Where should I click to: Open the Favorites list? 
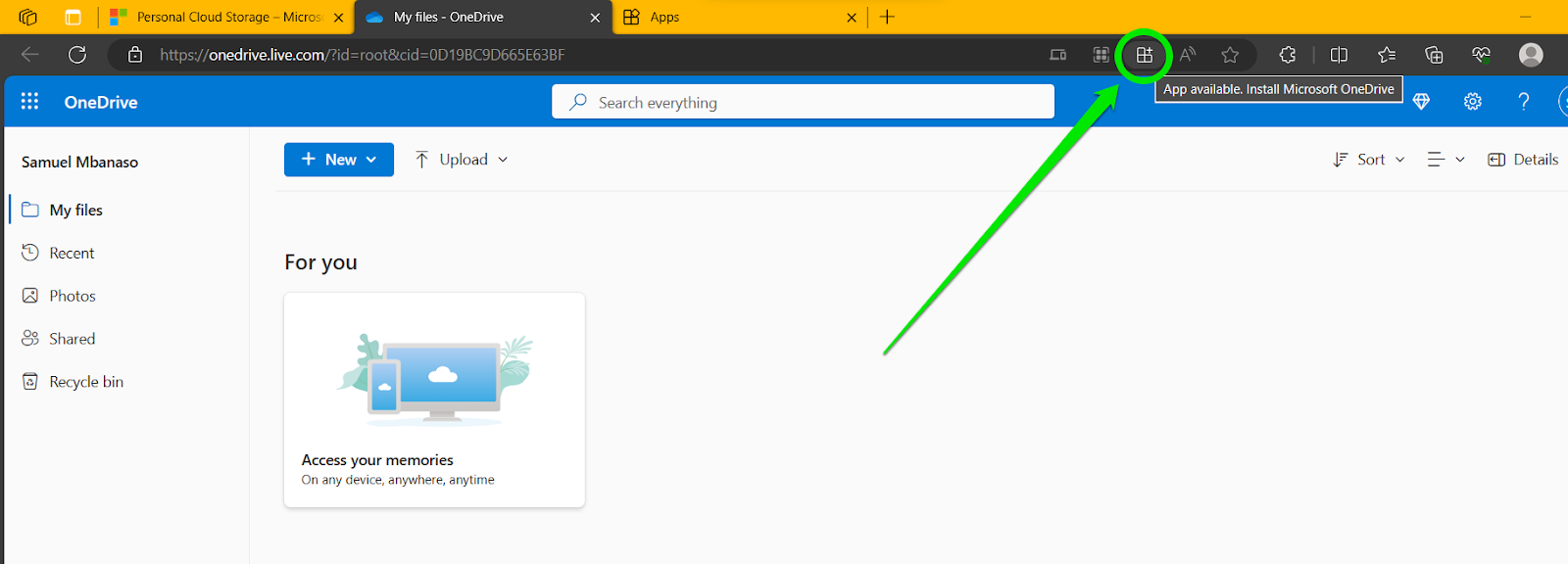click(1387, 55)
